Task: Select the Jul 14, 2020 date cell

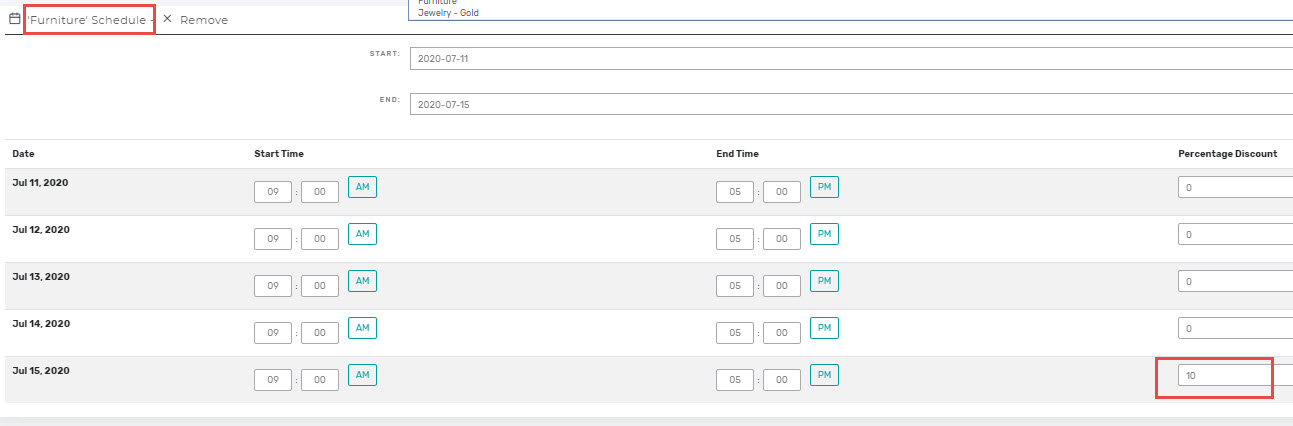Action: (41, 324)
